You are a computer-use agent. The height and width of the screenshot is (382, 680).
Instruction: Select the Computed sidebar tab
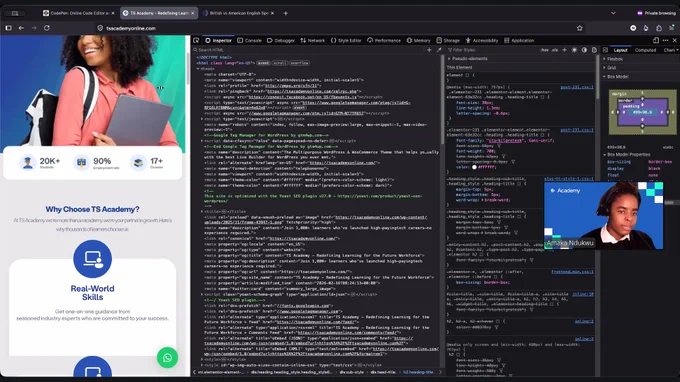click(x=645, y=50)
